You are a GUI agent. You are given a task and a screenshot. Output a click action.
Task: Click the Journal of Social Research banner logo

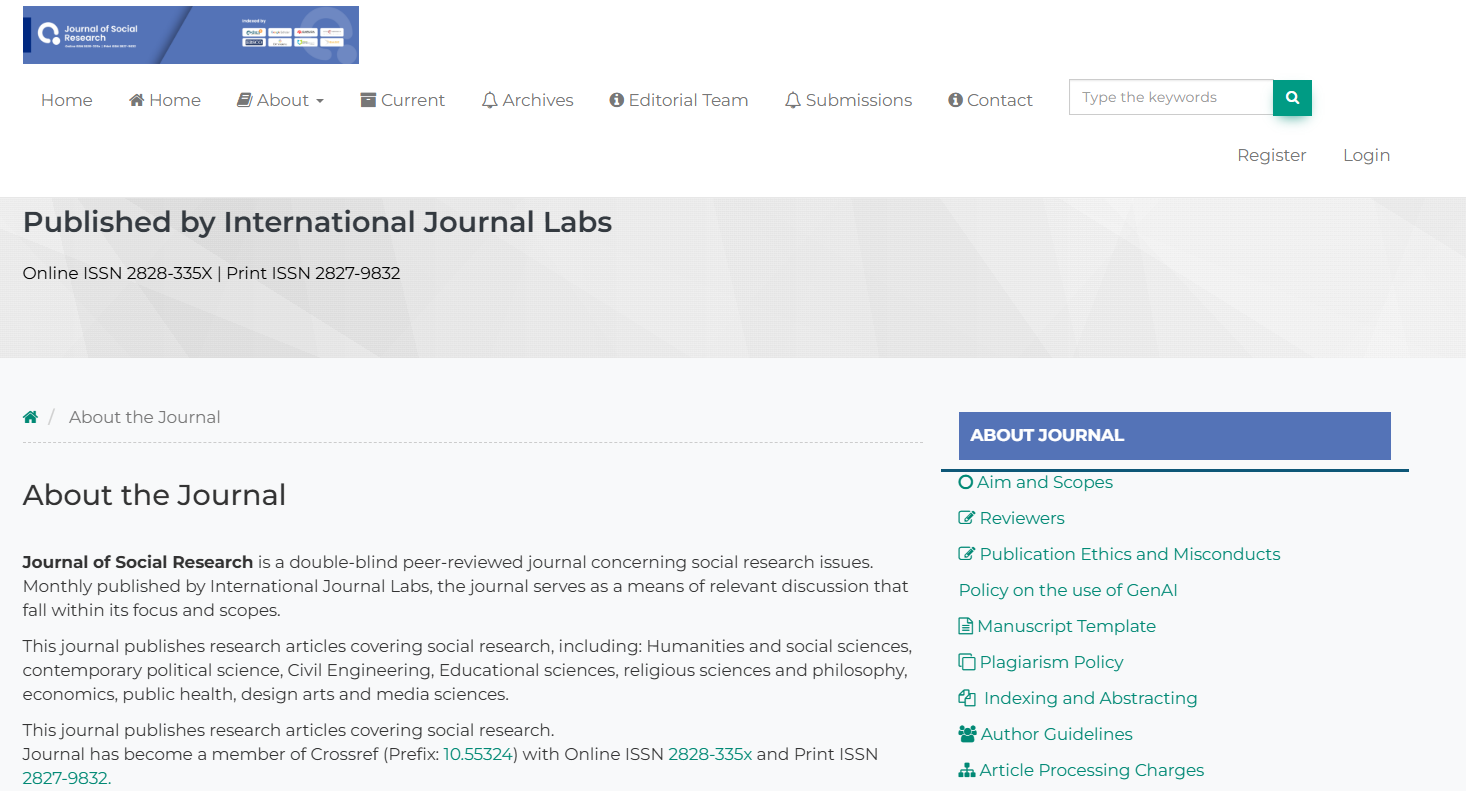coord(190,35)
